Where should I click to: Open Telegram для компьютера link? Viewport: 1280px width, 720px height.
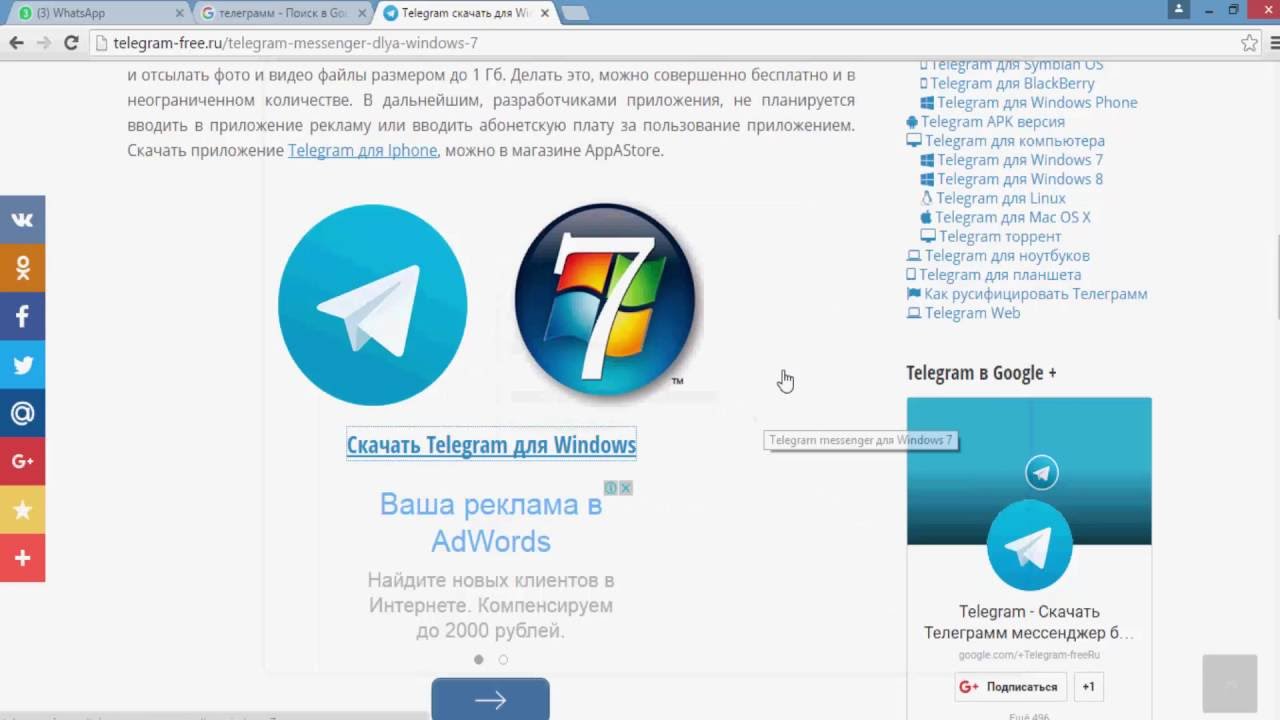pos(1014,140)
